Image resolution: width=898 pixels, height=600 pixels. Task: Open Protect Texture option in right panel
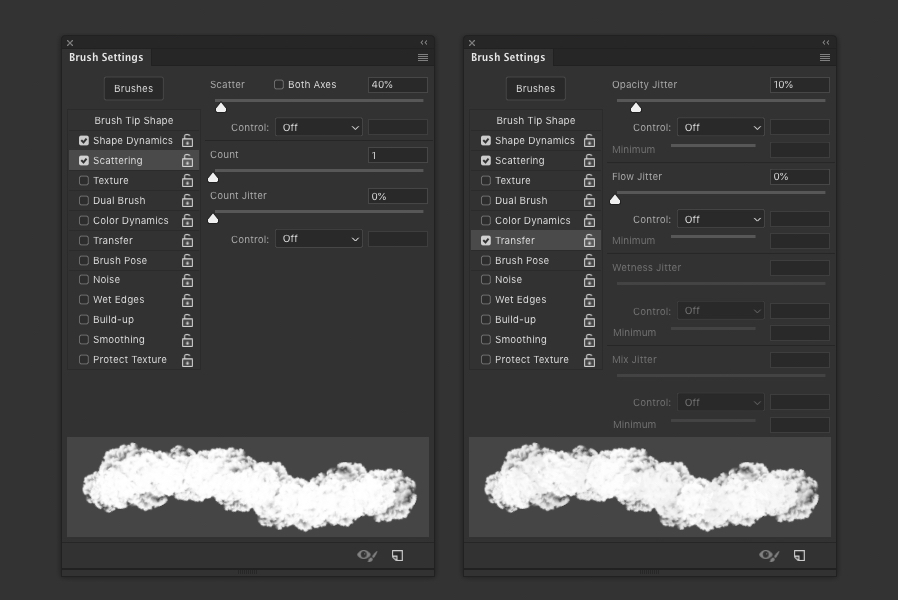532,360
